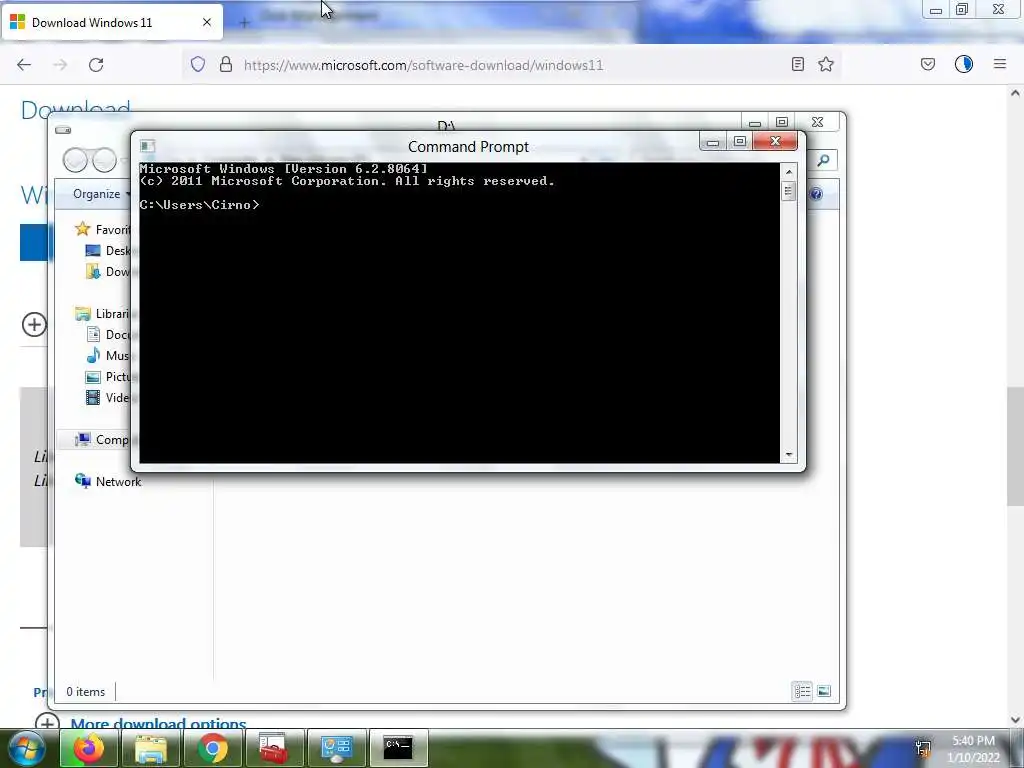
Task: Open File Explorer from the taskbar
Action: pos(150,748)
